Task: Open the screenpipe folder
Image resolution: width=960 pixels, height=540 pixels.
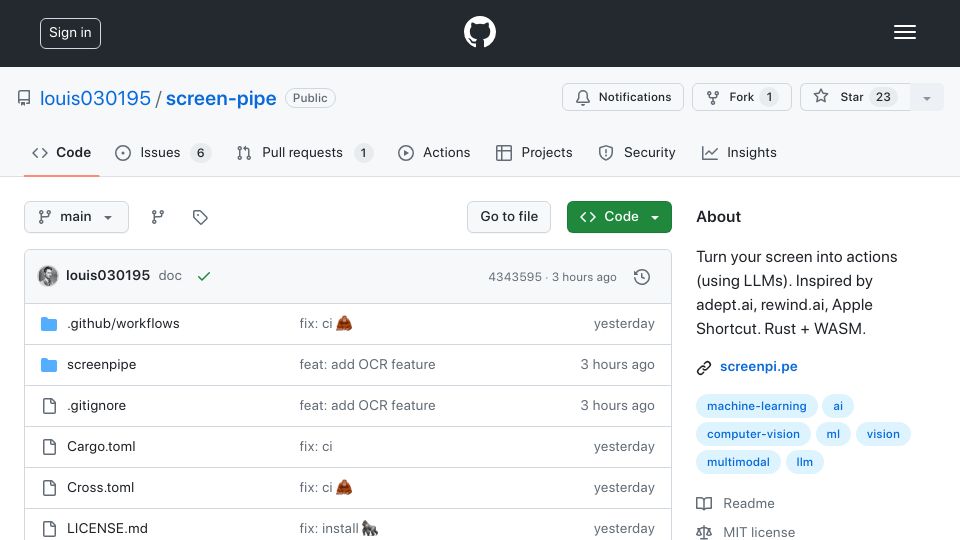Action: [102, 365]
